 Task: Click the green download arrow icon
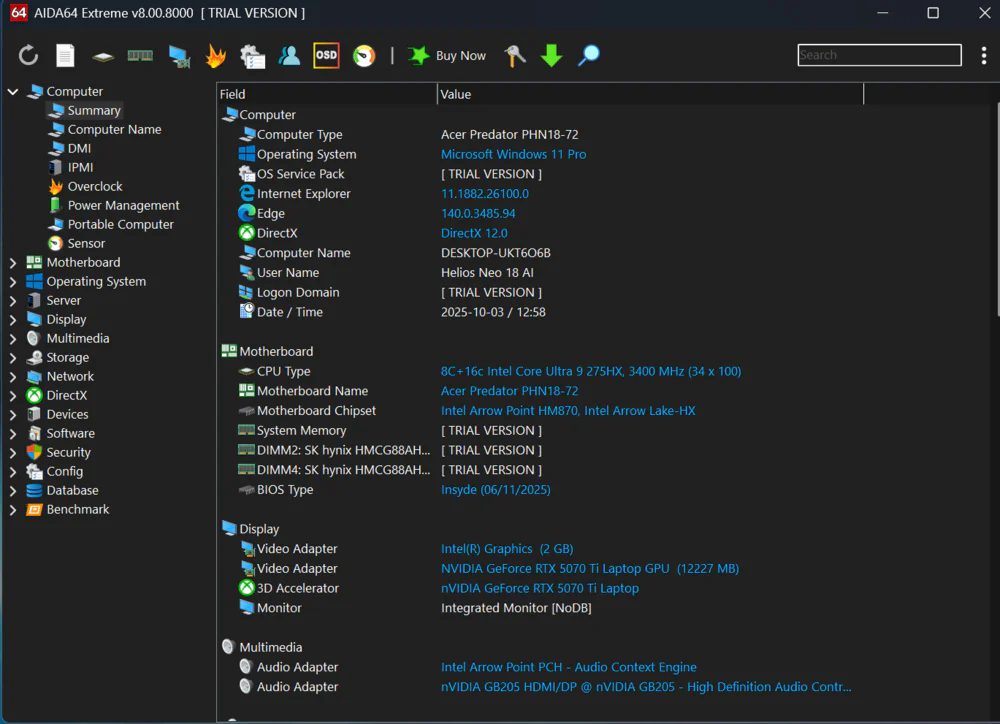coord(552,56)
